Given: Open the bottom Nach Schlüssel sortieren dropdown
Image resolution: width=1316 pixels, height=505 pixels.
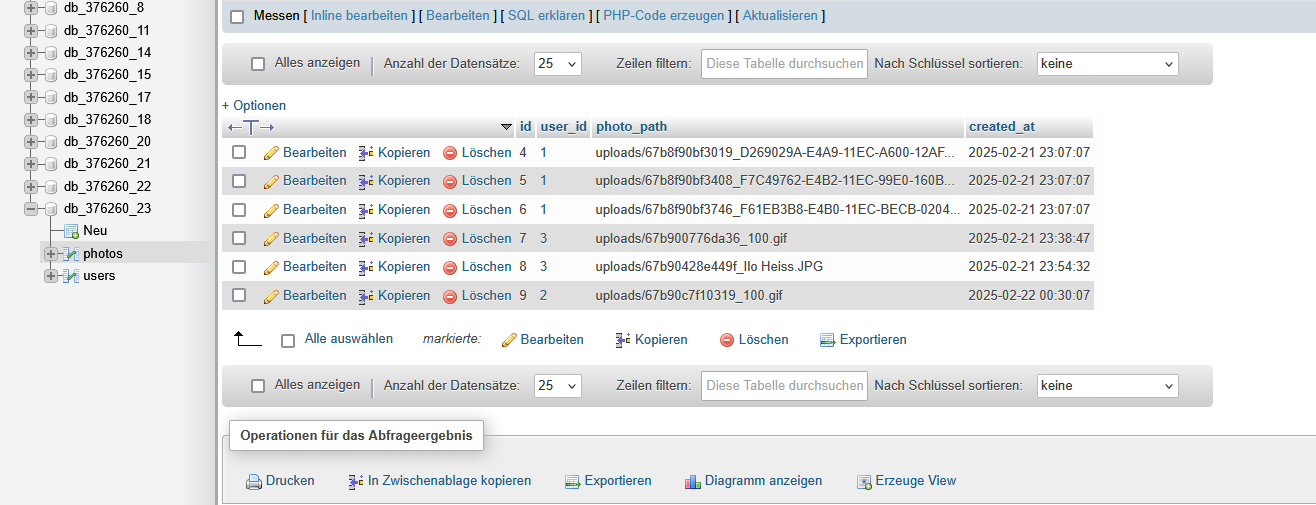Looking at the screenshot, I should coord(1107,386).
